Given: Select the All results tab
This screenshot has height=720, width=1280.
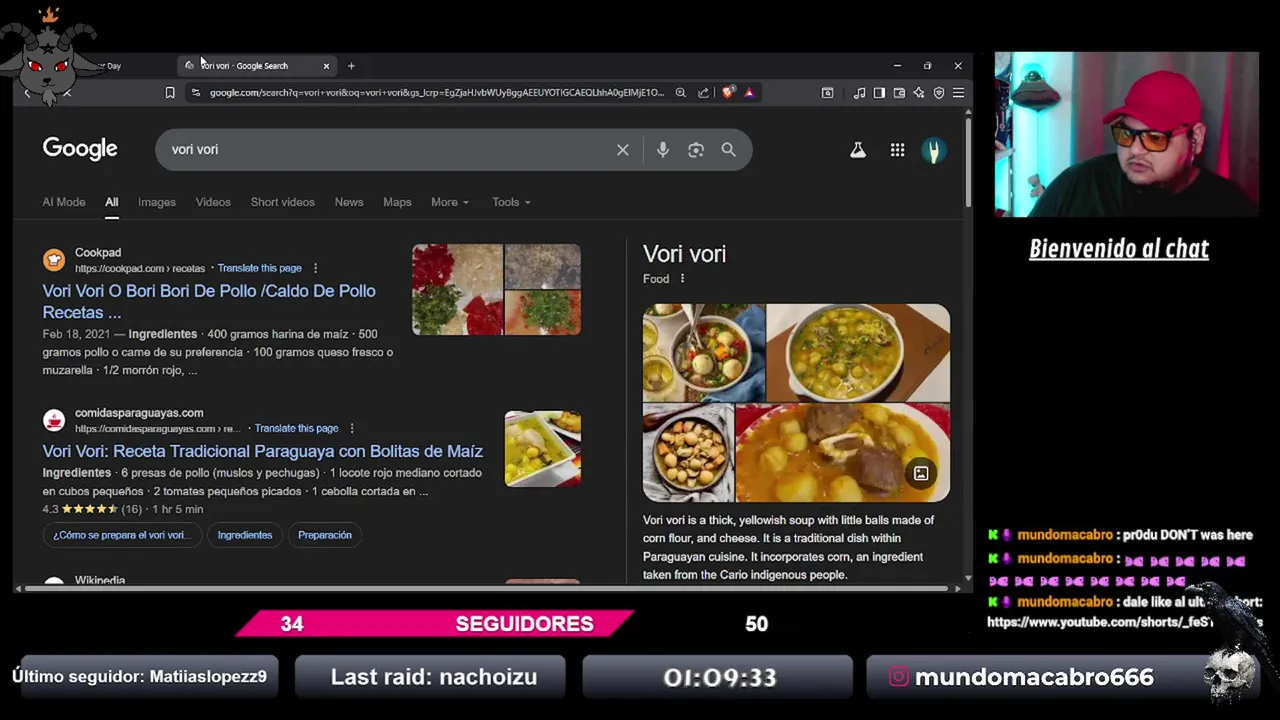Looking at the screenshot, I should click(112, 202).
